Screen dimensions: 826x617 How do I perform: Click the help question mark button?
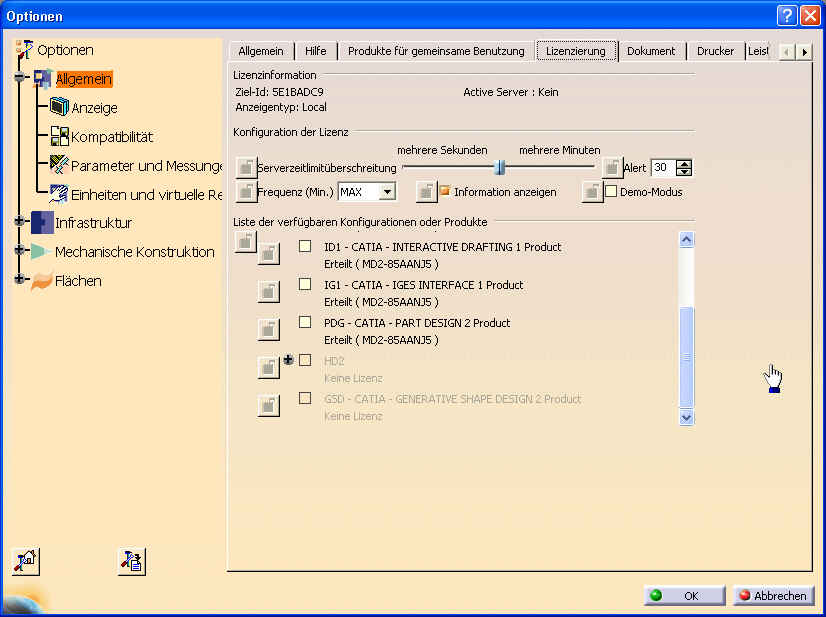[x=786, y=16]
